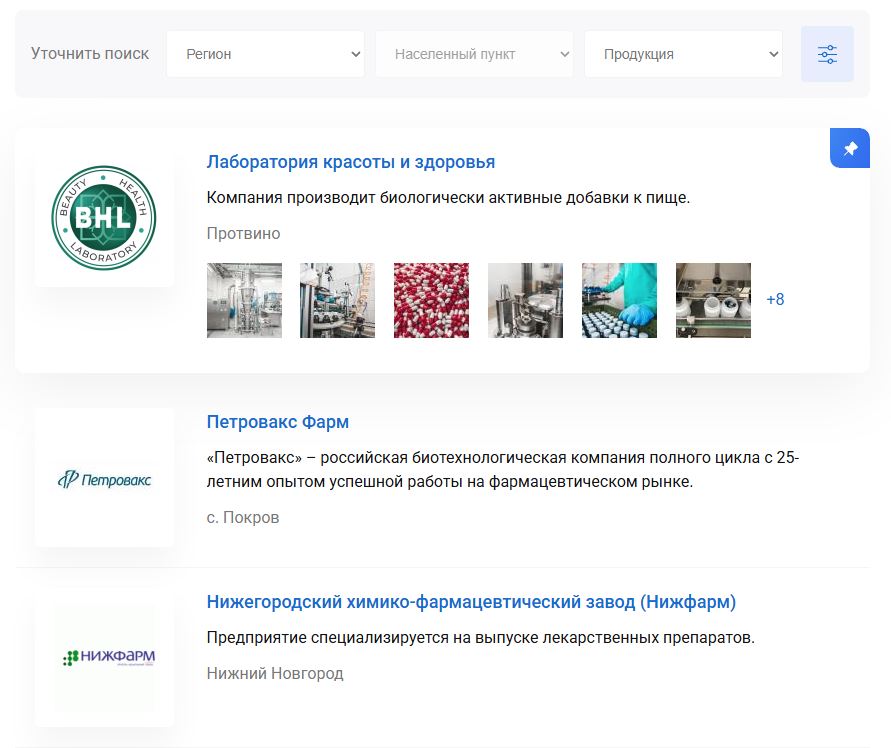Click the Петровакс company logo
891x748 pixels.
pyautogui.click(x=104, y=477)
